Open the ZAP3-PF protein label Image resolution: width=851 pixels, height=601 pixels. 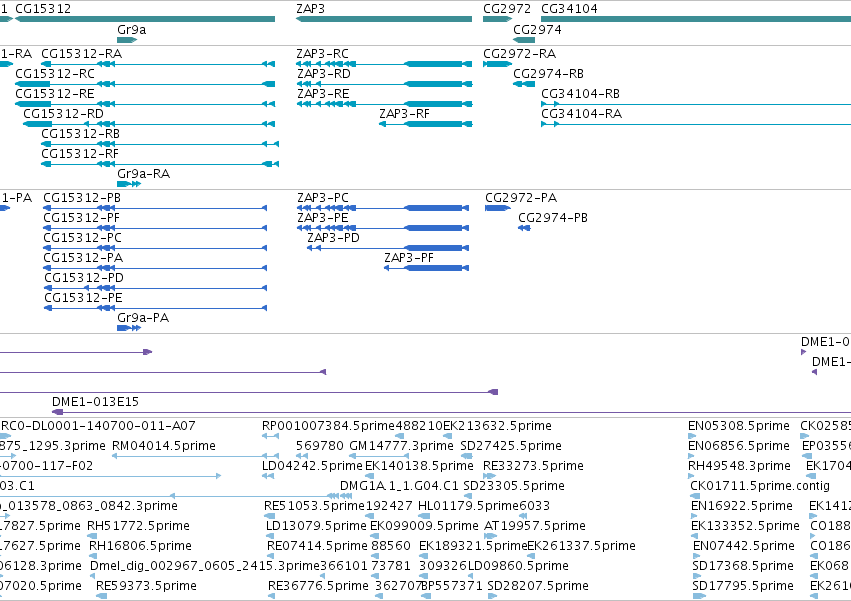pos(409,258)
